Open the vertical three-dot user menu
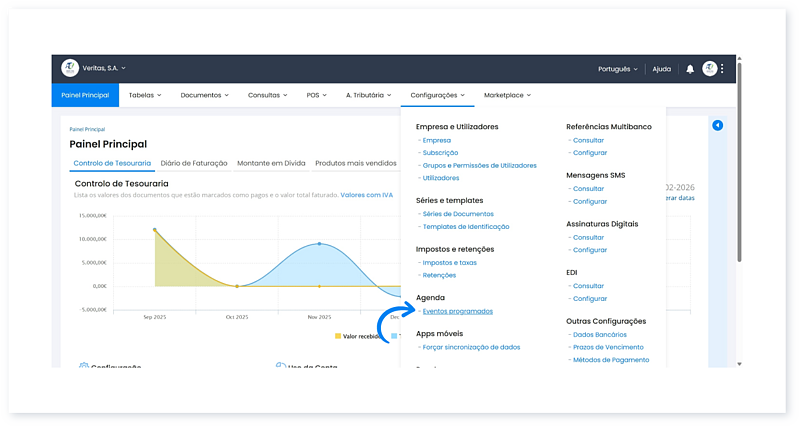The image size is (800, 427). tap(722, 69)
